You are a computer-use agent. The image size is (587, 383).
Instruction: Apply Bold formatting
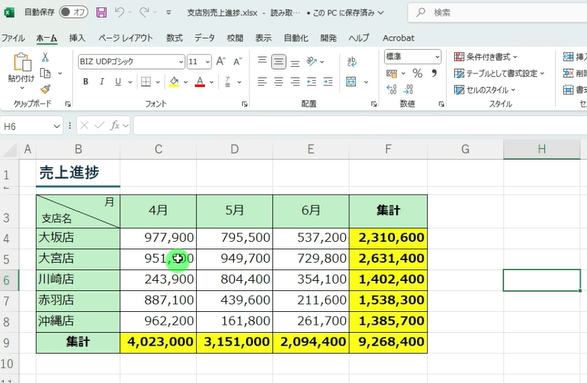[x=86, y=82]
